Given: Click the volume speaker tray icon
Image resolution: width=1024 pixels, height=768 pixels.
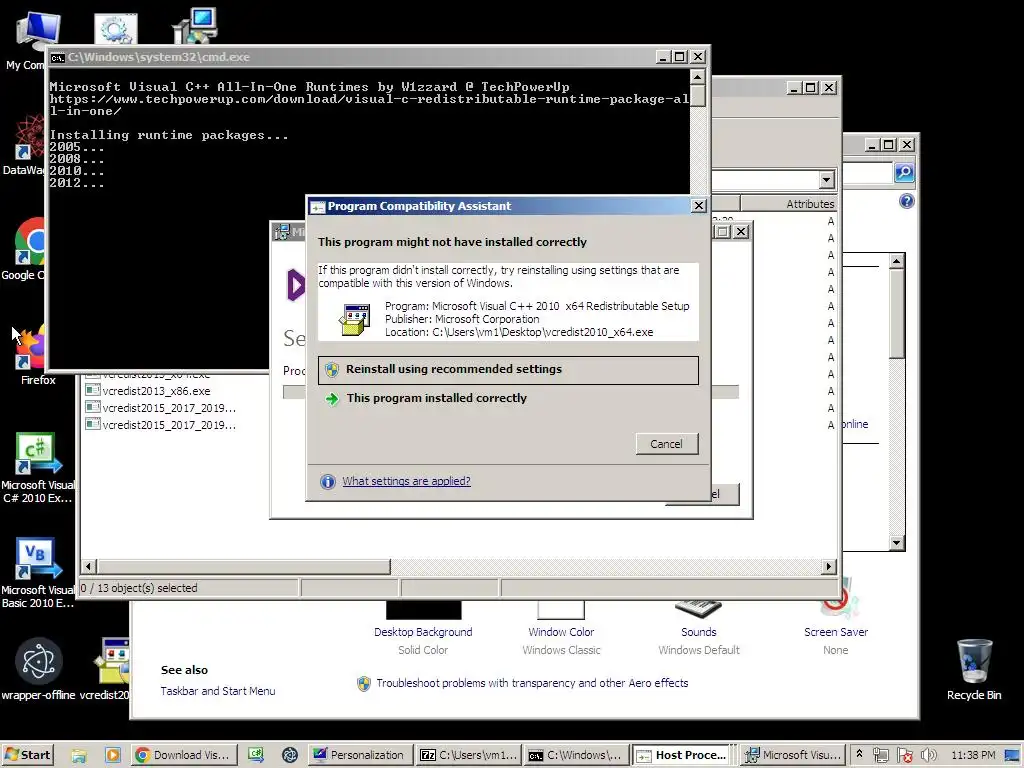Looking at the screenshot, I should point(928,756).
